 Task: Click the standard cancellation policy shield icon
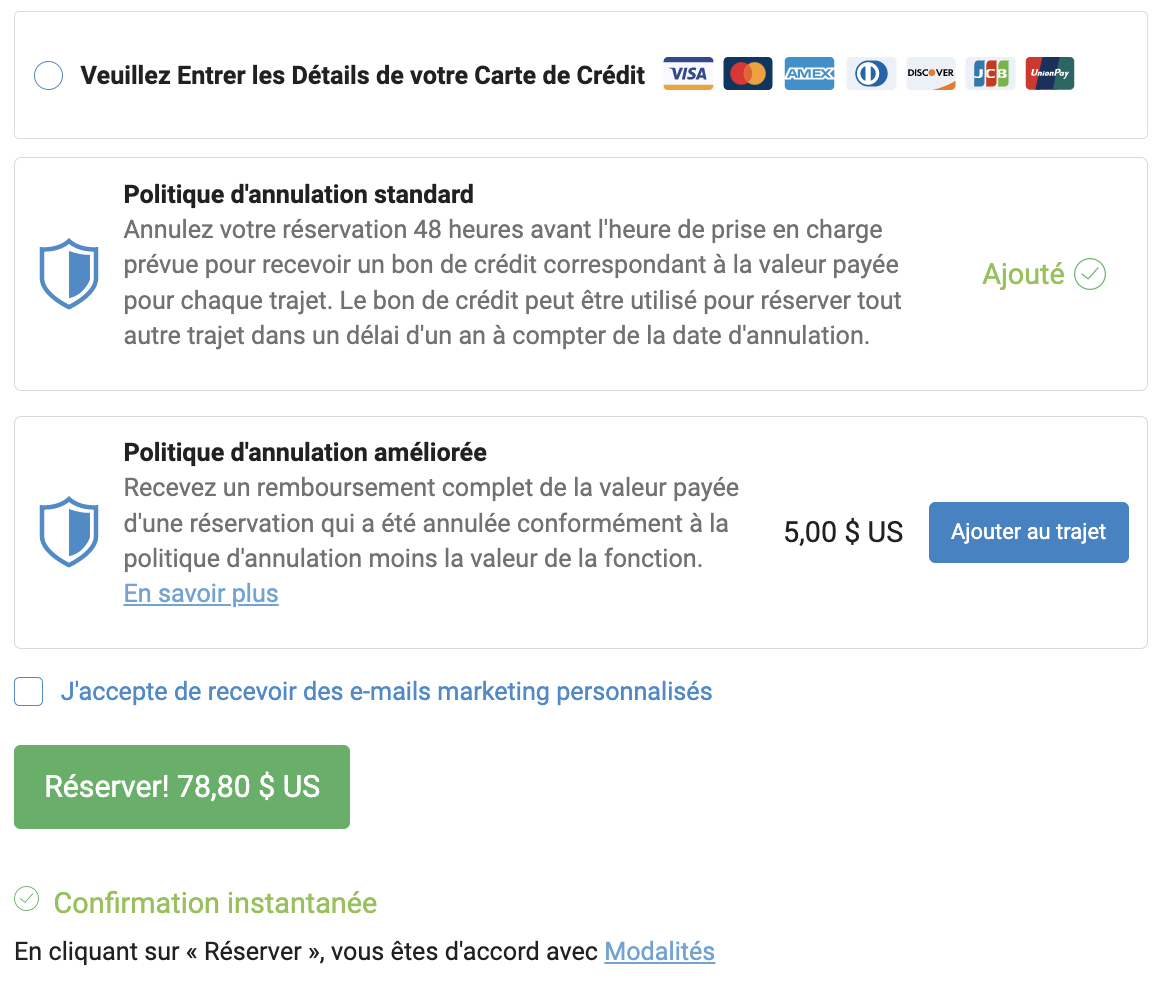click(x=68, y=274)
